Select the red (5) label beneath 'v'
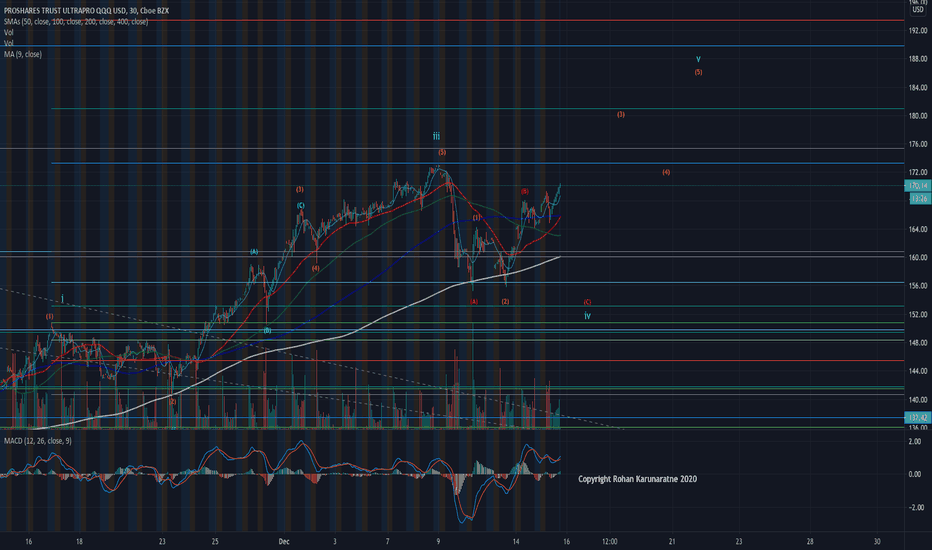This screenshot has height=550, width=932. pyautogui.click(x=698, y=72)
